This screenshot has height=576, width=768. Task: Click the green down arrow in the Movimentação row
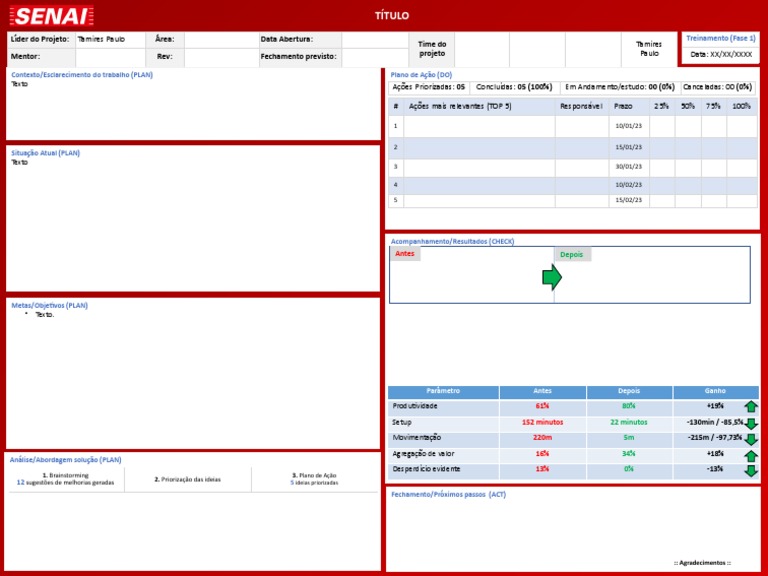tap(750, 439)
